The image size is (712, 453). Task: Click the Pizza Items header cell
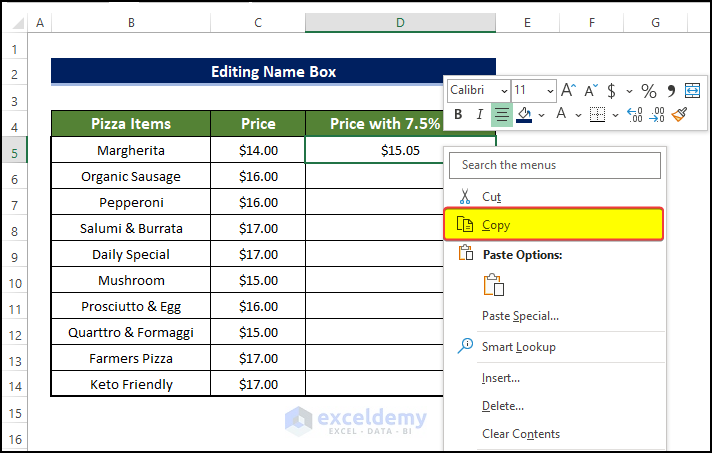pos(131,123)
